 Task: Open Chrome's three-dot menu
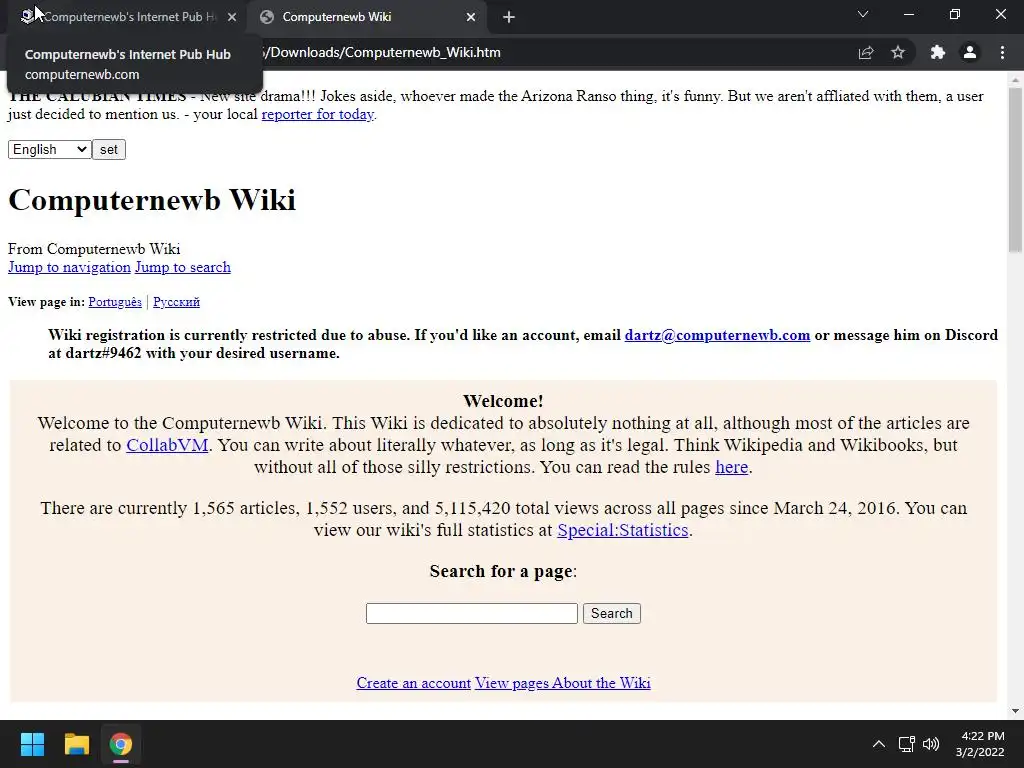coord(1002,53)
